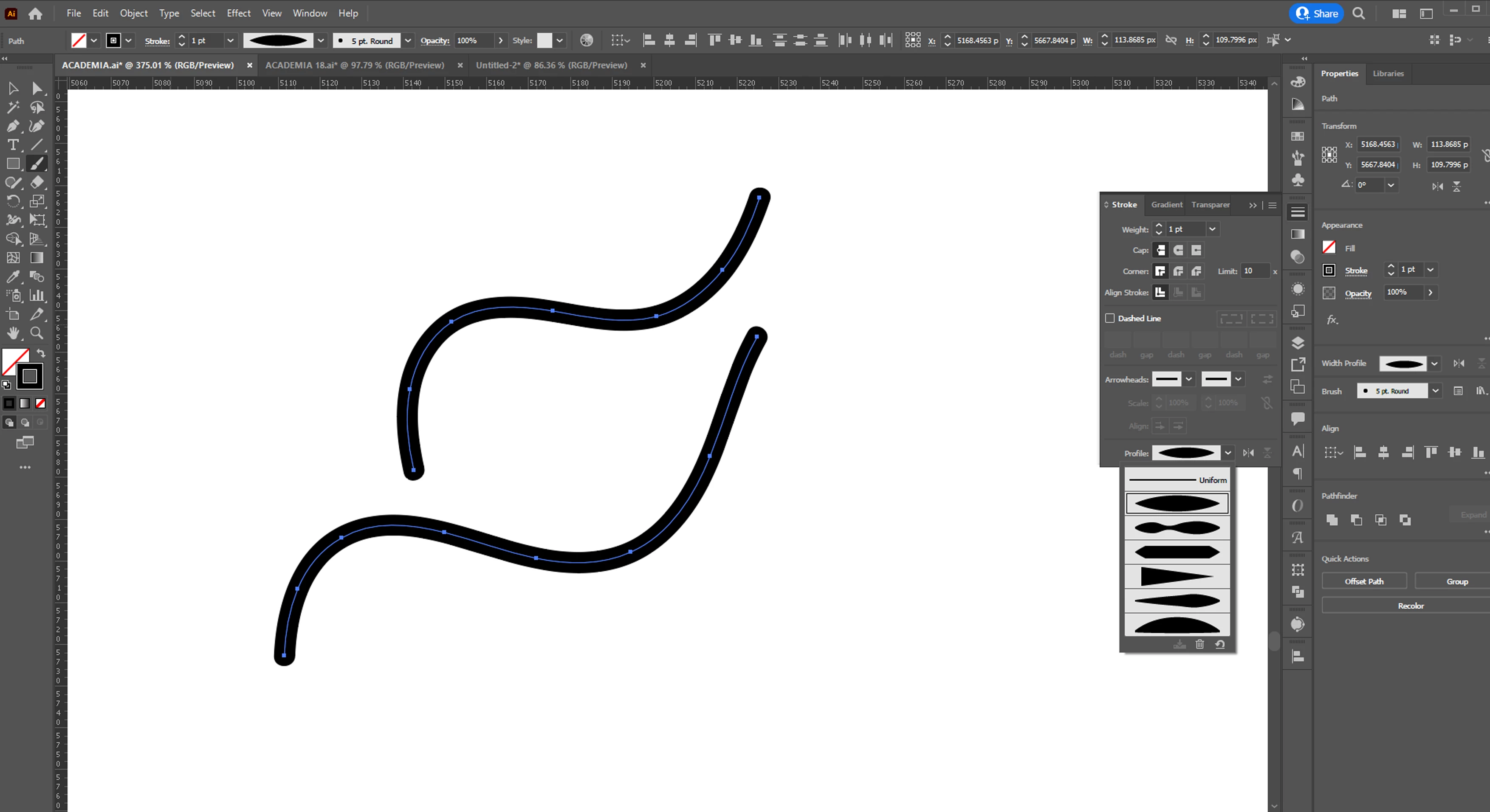Screen dimensions: 1490x812
Task: Select the Pen tool
Action: 13,126
